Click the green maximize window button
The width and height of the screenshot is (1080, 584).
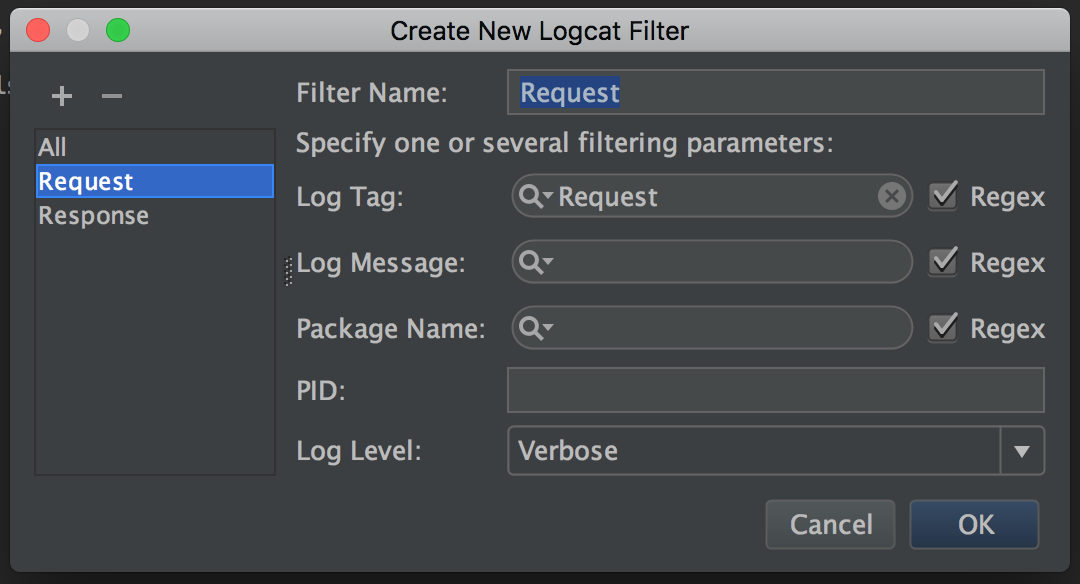(x=118, y=31)
